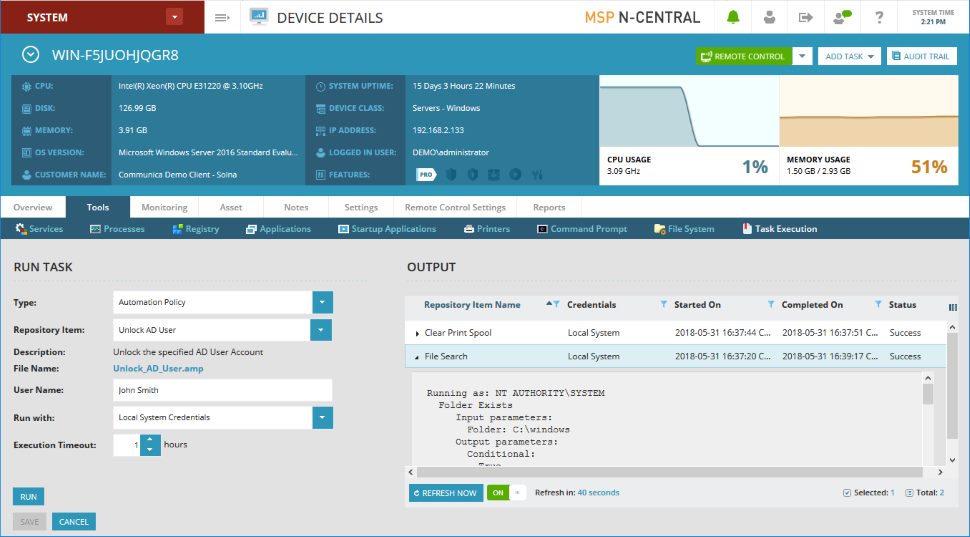The width and height of the screenshot is (970, 537).
Task: Open the Unlock_AD_User.amp file link
Action: point(158,368)
